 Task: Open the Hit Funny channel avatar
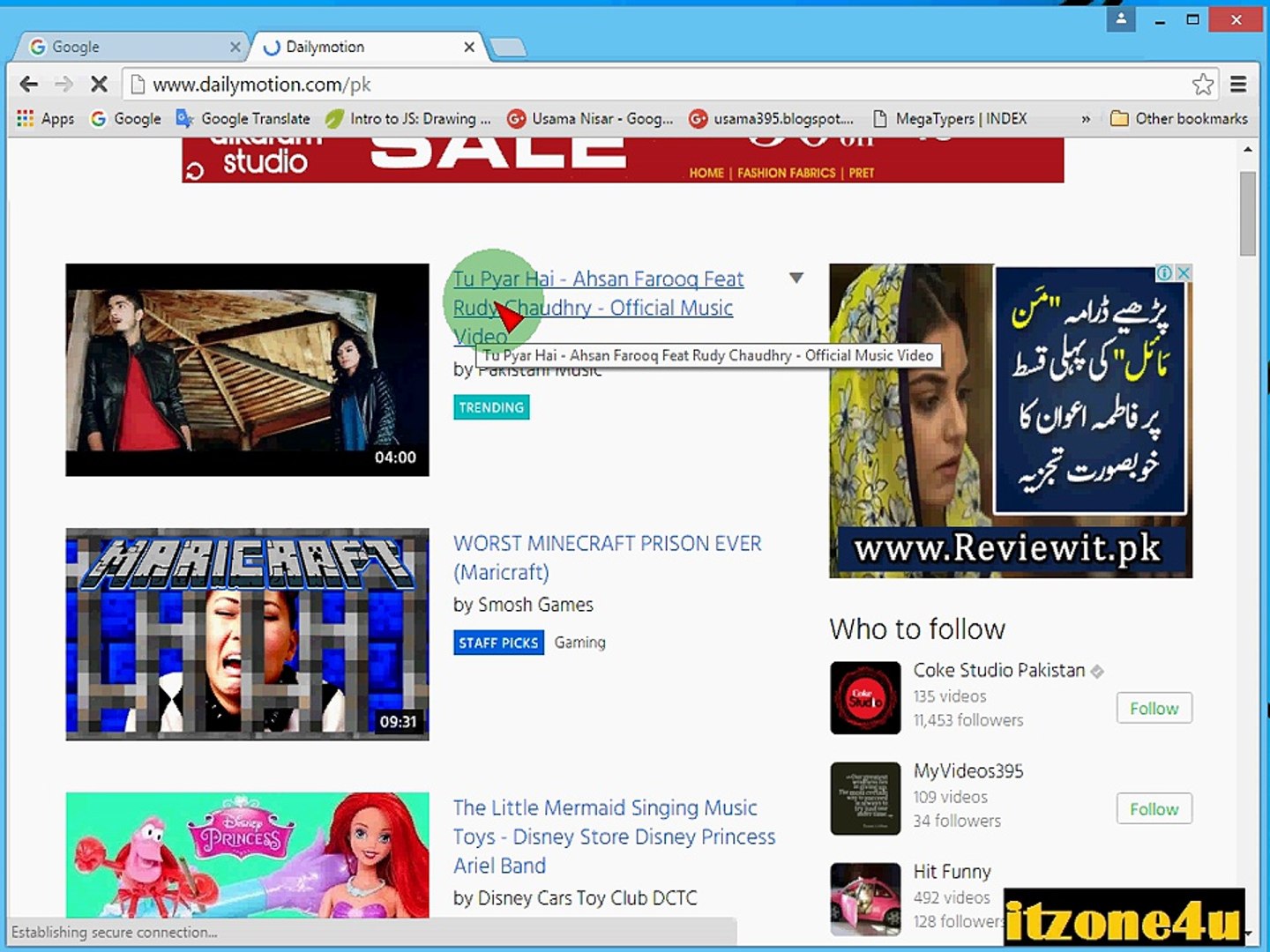(x=865, y=898)
